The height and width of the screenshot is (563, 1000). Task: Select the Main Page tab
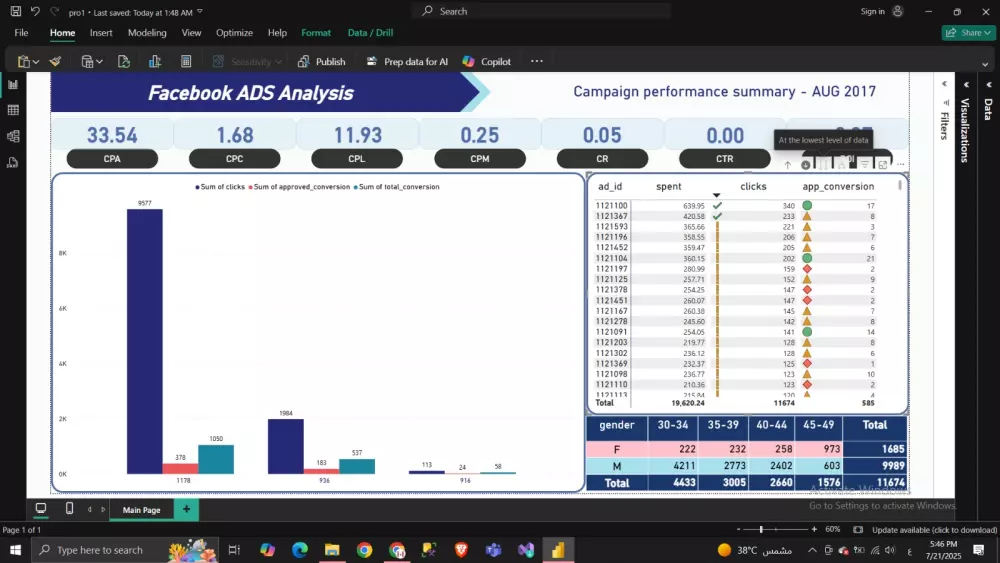142,509
